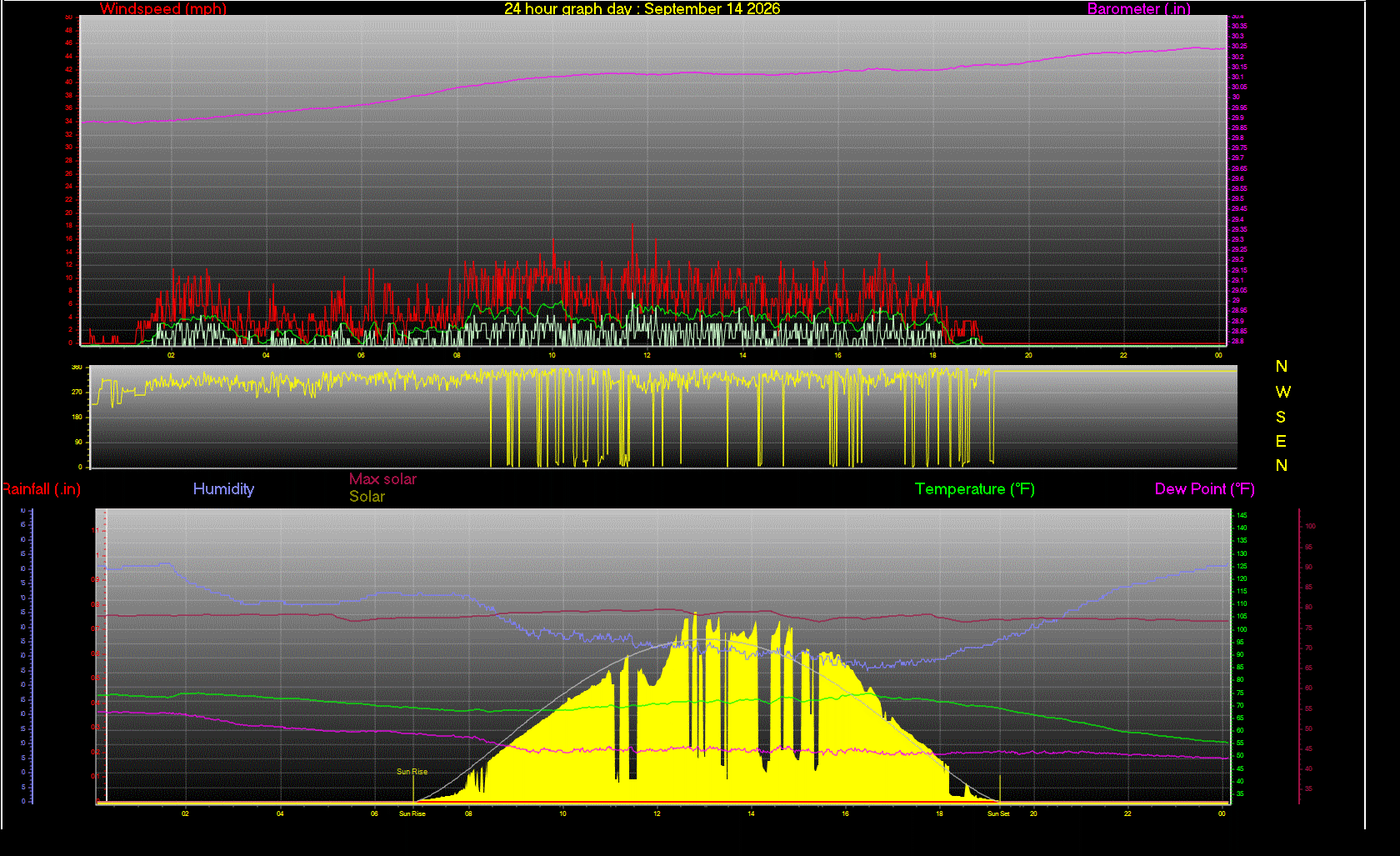1400x856 pixels.
Task: Click the compass "N" directly below "E"
Action: click(x=1282, y=465)
